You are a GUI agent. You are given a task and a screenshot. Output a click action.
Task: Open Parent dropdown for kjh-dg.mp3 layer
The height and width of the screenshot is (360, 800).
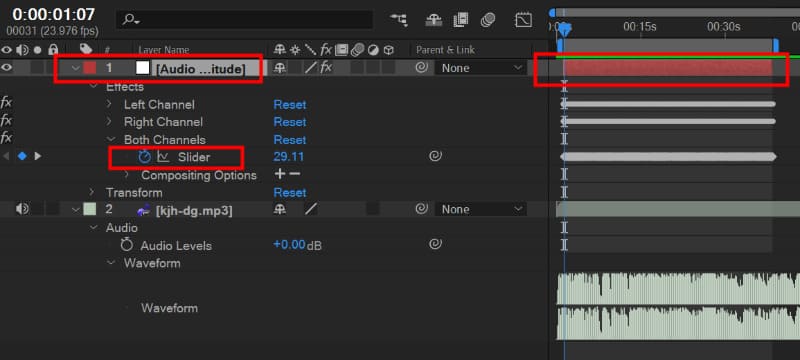click(x=482, y=209)
